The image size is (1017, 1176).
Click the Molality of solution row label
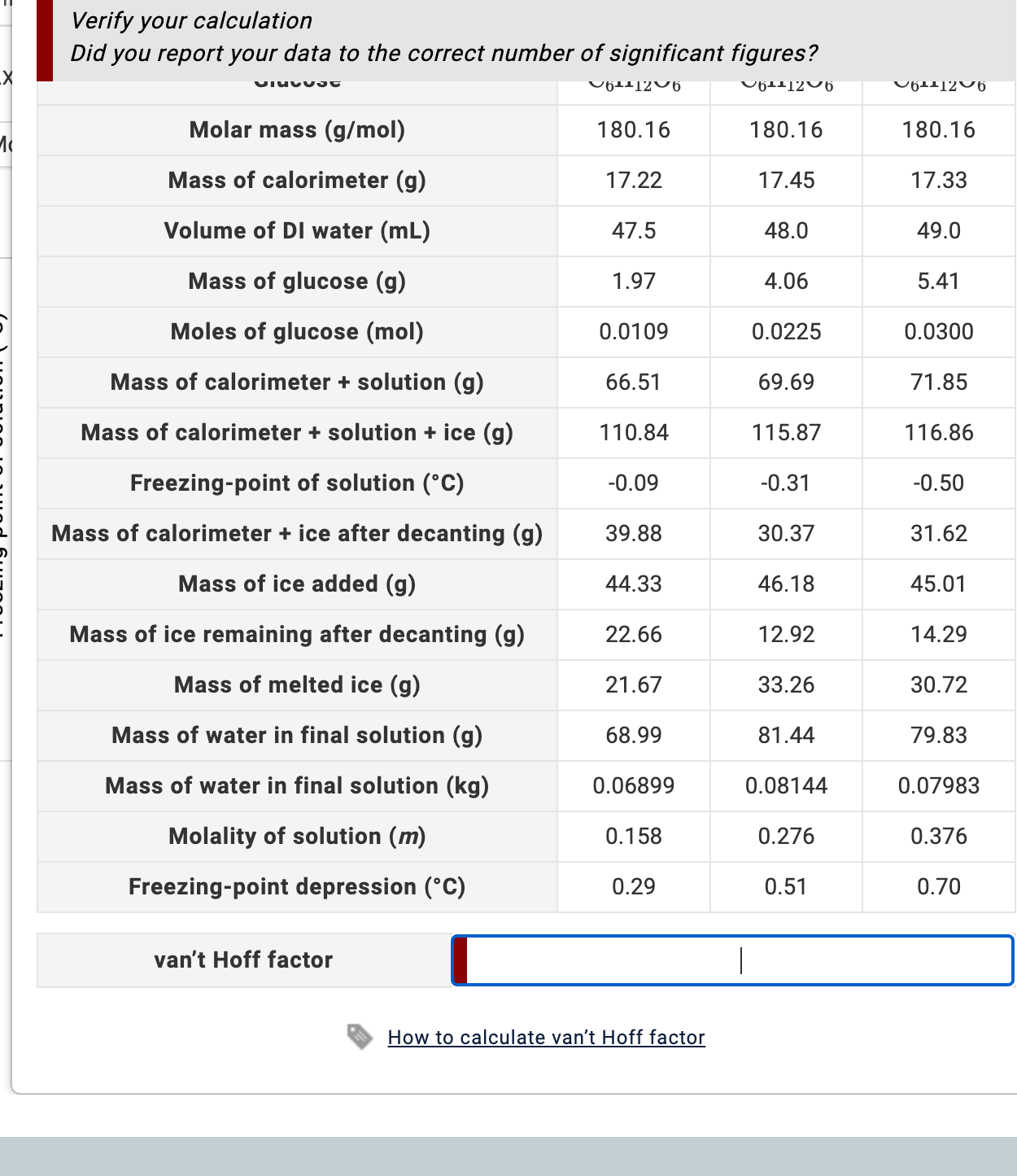coord(297,836)
